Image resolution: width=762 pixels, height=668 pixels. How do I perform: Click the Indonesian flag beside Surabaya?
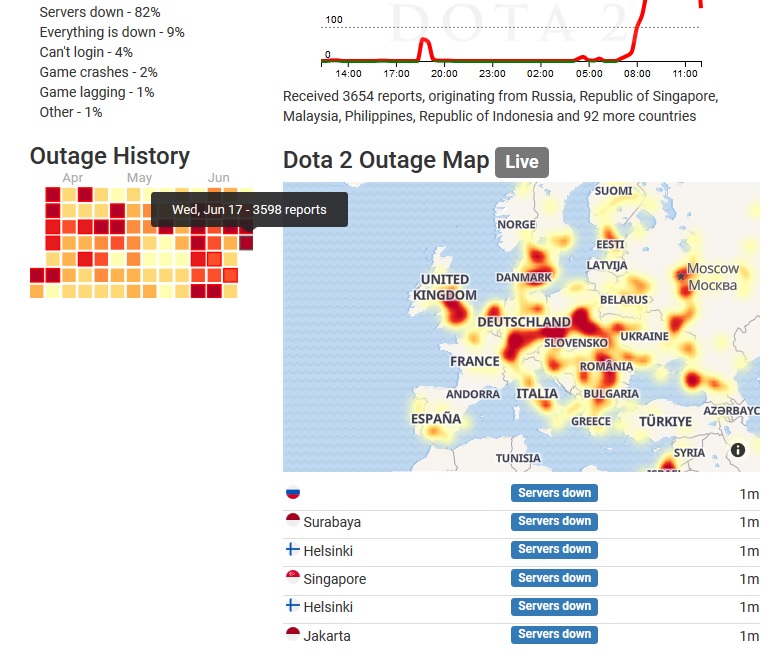pyautogui.click(x=293, y=521)
